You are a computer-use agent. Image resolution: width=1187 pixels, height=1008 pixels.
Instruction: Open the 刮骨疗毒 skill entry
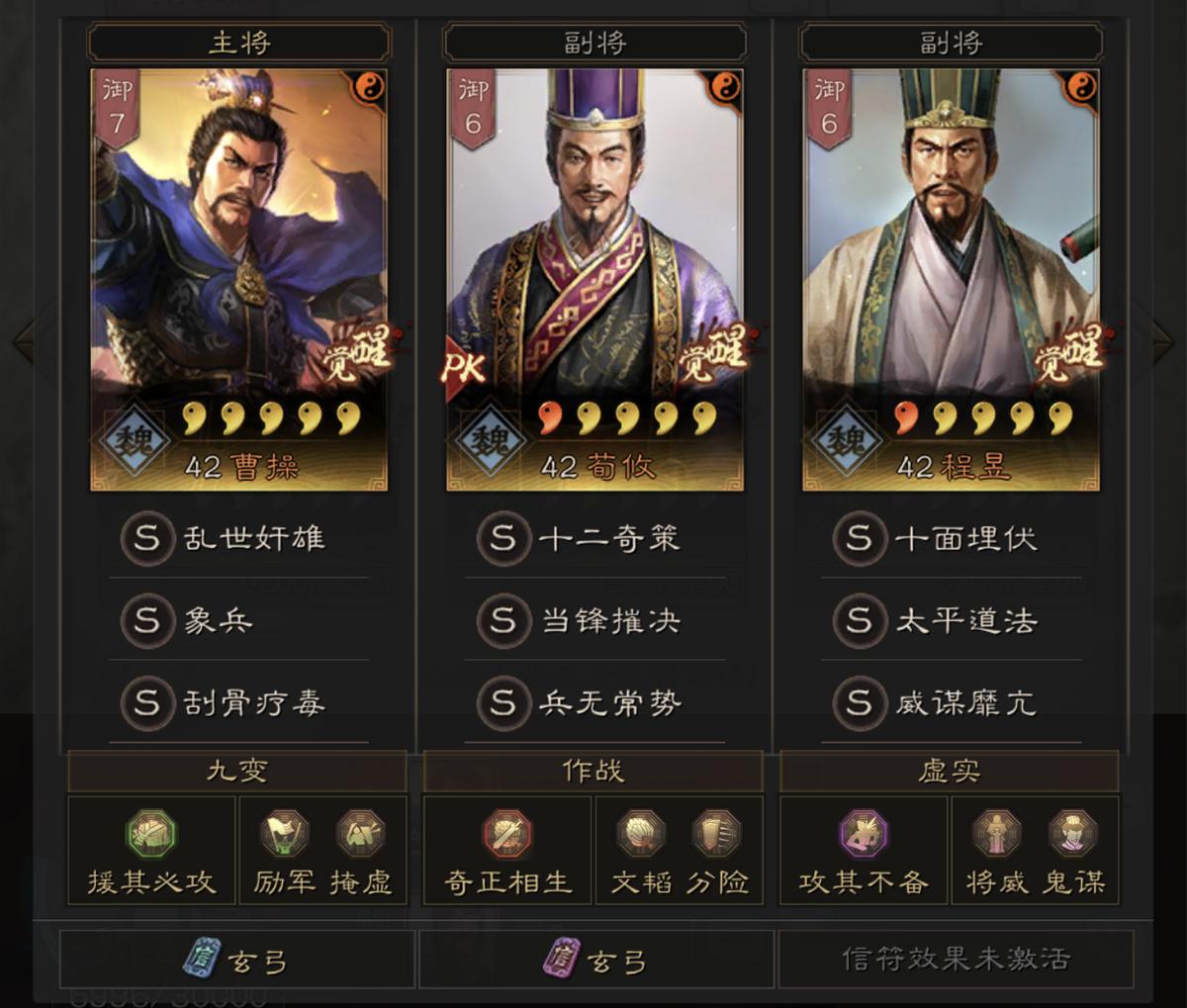pos(238,703)
